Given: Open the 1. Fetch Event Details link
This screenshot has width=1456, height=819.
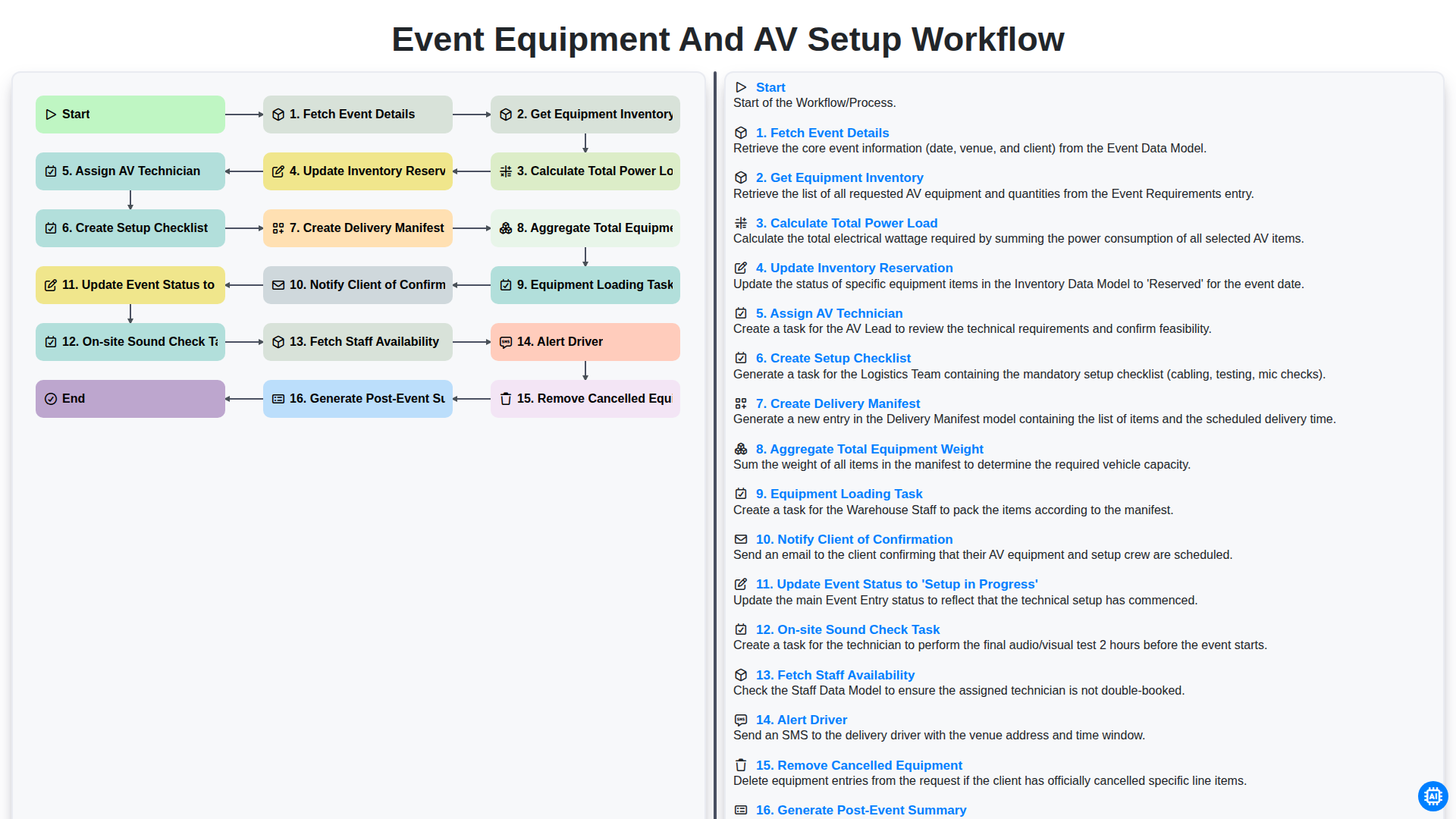Looking at the screenshot, I should [822, 133].
